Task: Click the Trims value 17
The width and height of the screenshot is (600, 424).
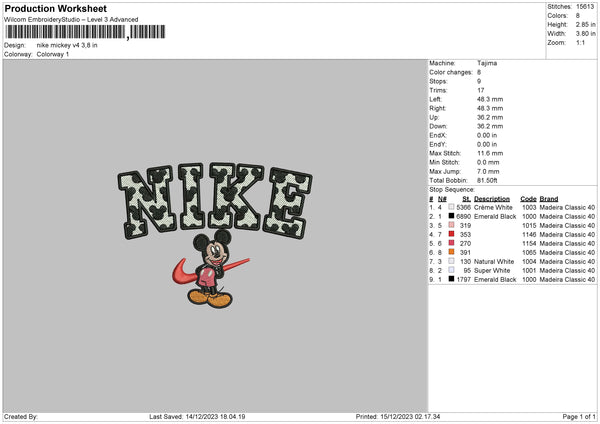Action: pos(481,90)
